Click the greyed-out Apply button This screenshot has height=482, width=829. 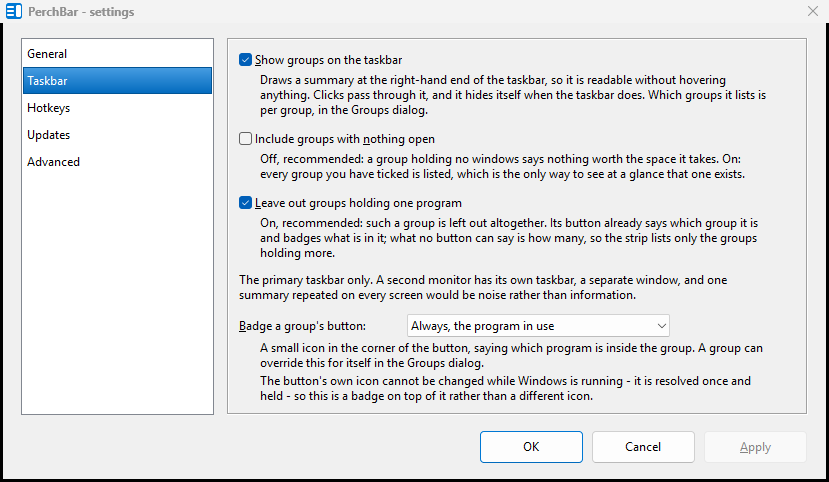755,447
